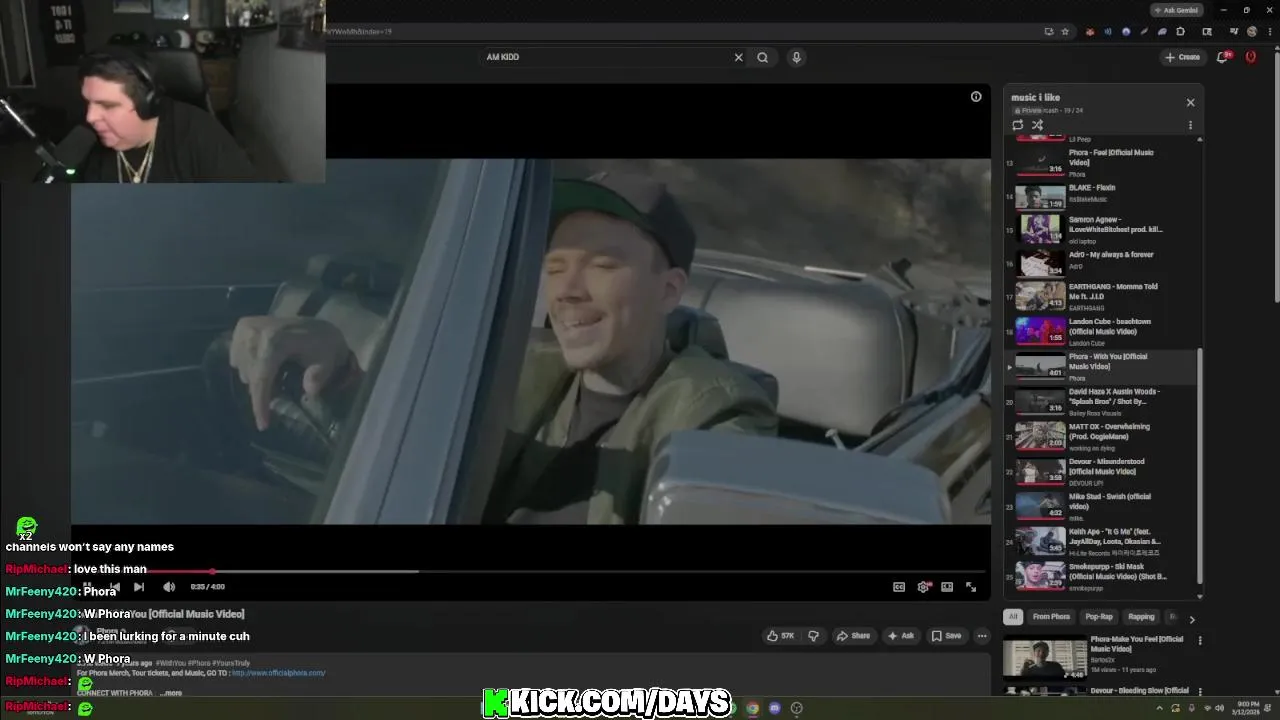Skip to next video
Screen dimensions: 1280x720
tap(139, 587)
